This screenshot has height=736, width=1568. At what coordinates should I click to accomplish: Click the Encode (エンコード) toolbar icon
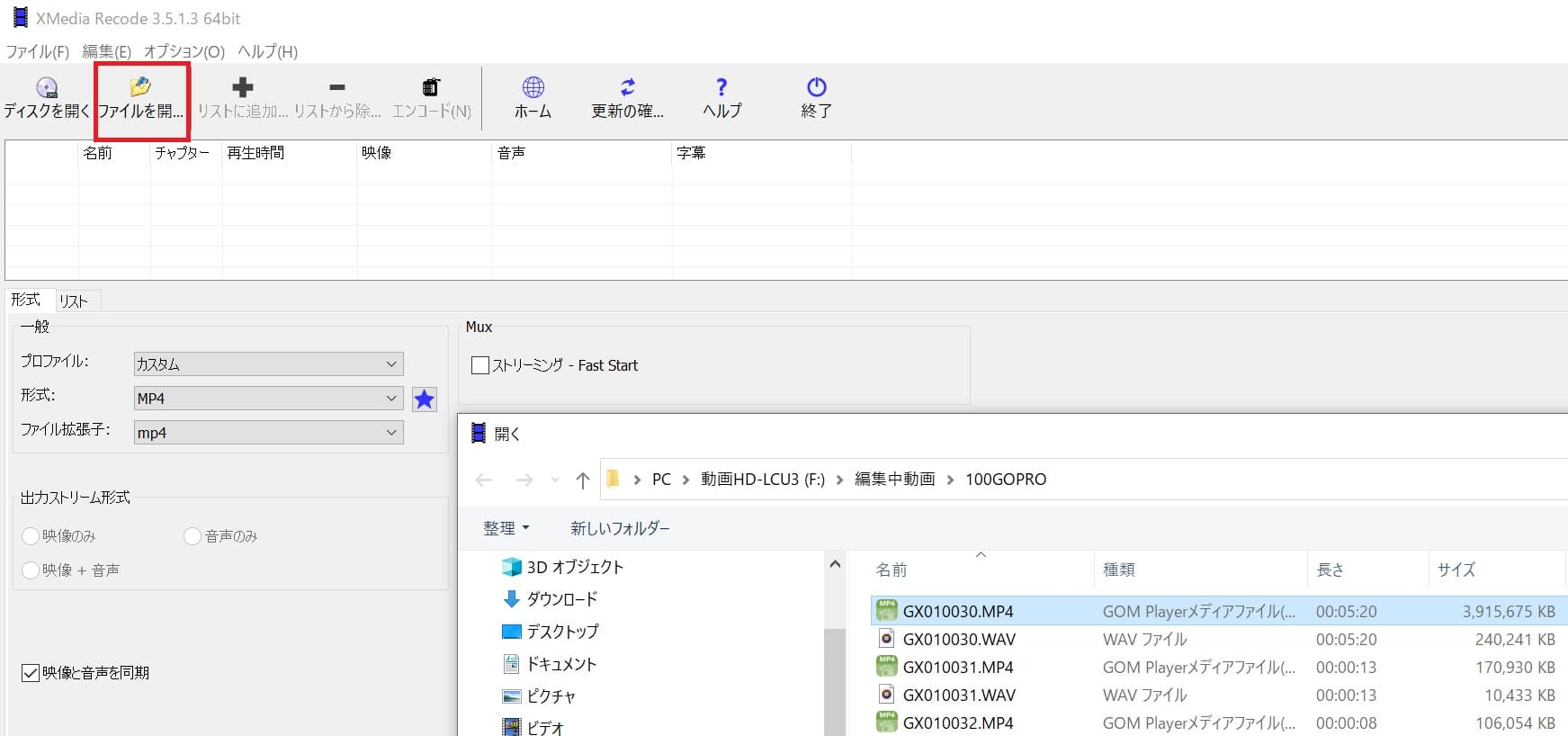(x=432, y=87)
